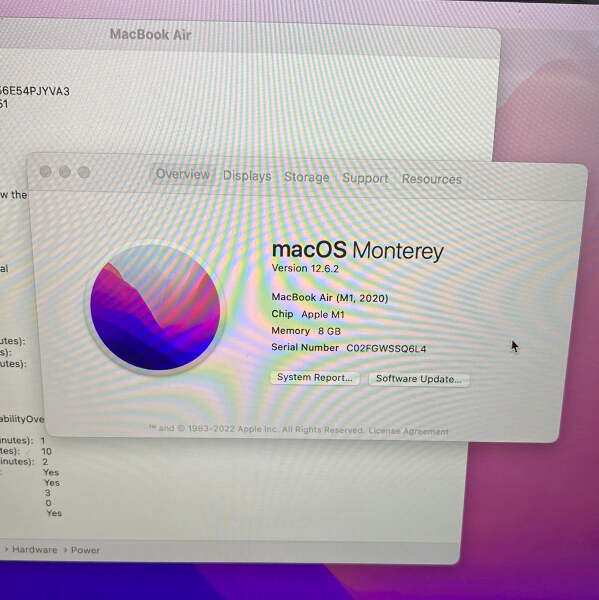
Task: Click Hardware in System Report path bar
Action: point(34,550)
